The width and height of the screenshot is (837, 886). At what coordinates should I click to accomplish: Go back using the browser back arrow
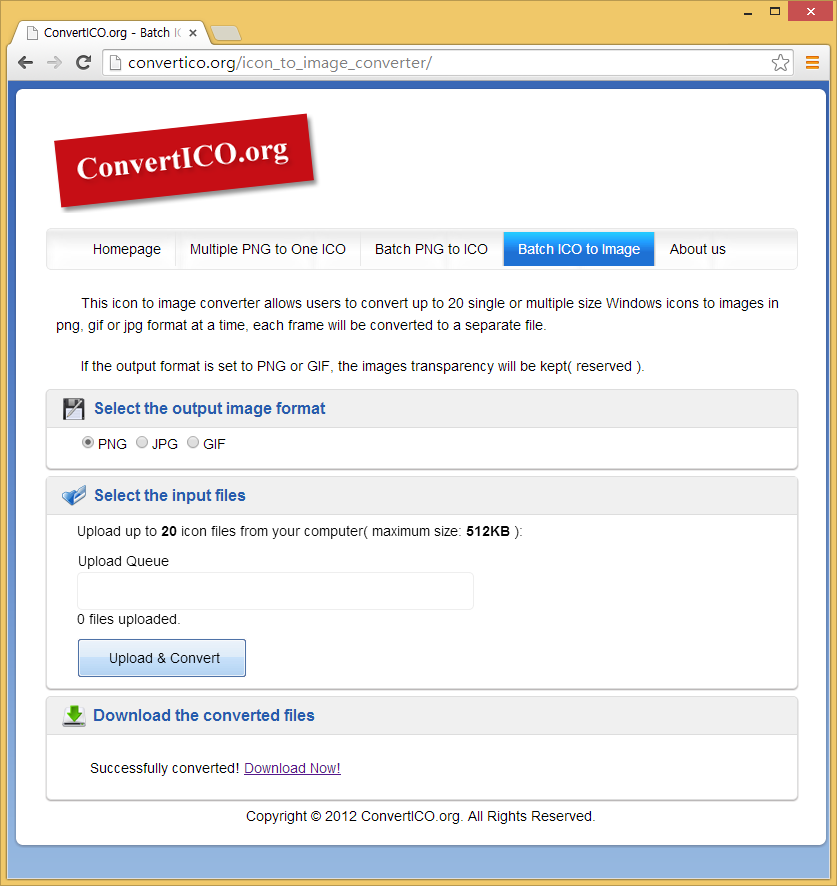26,63
